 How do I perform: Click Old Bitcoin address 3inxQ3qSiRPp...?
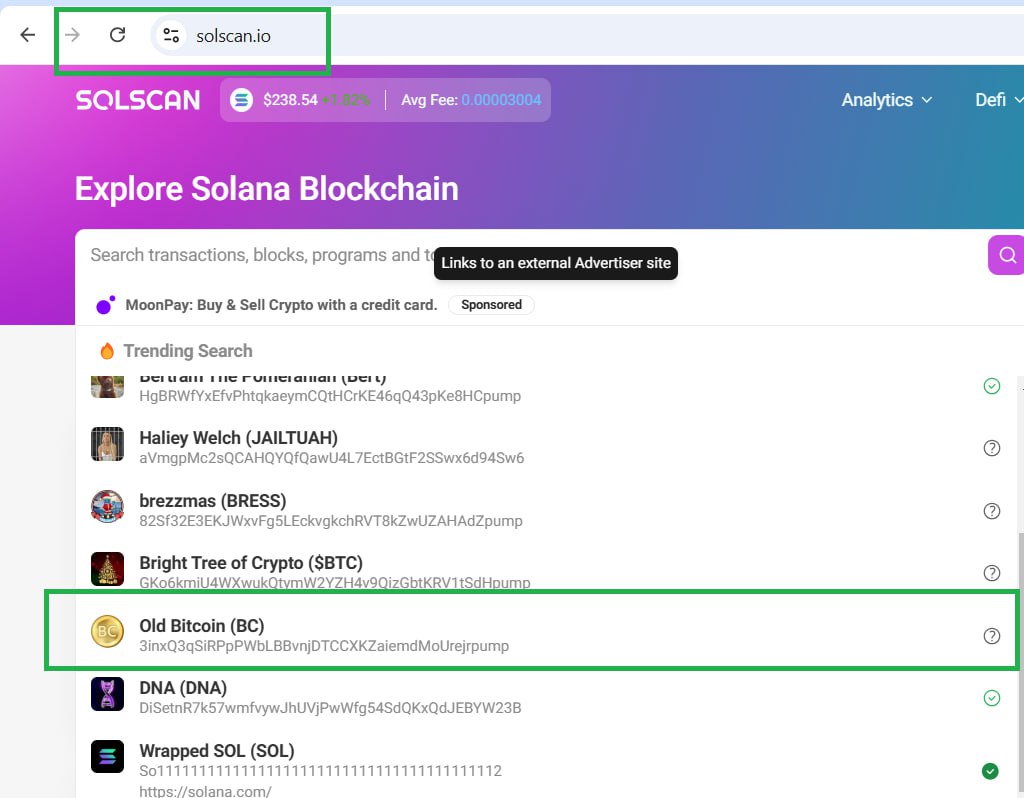[324, 646]
